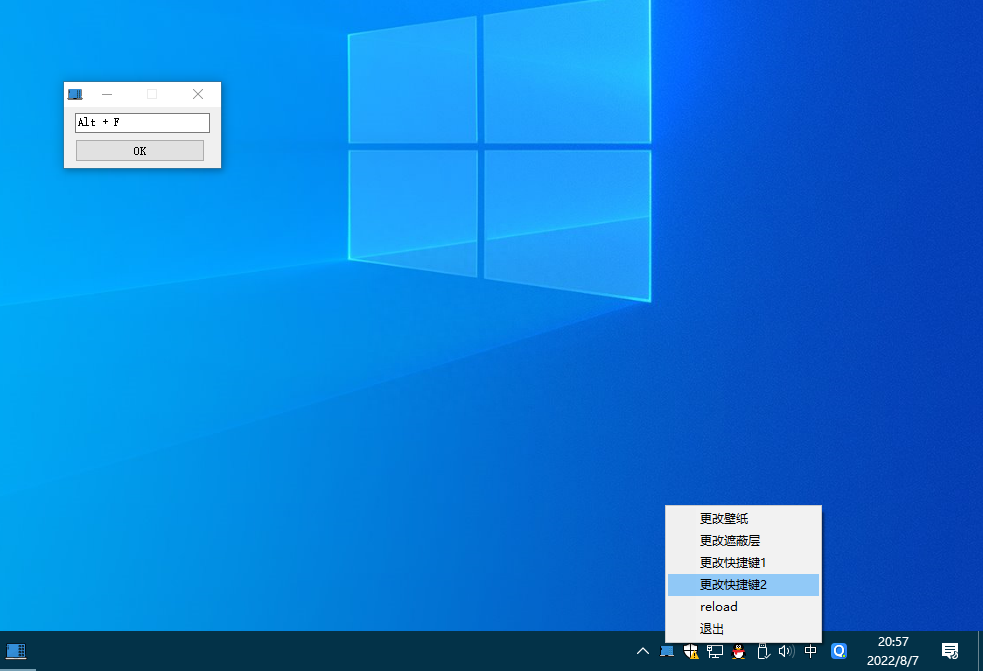Switch input method via the 中 indicator

[810, 652]
